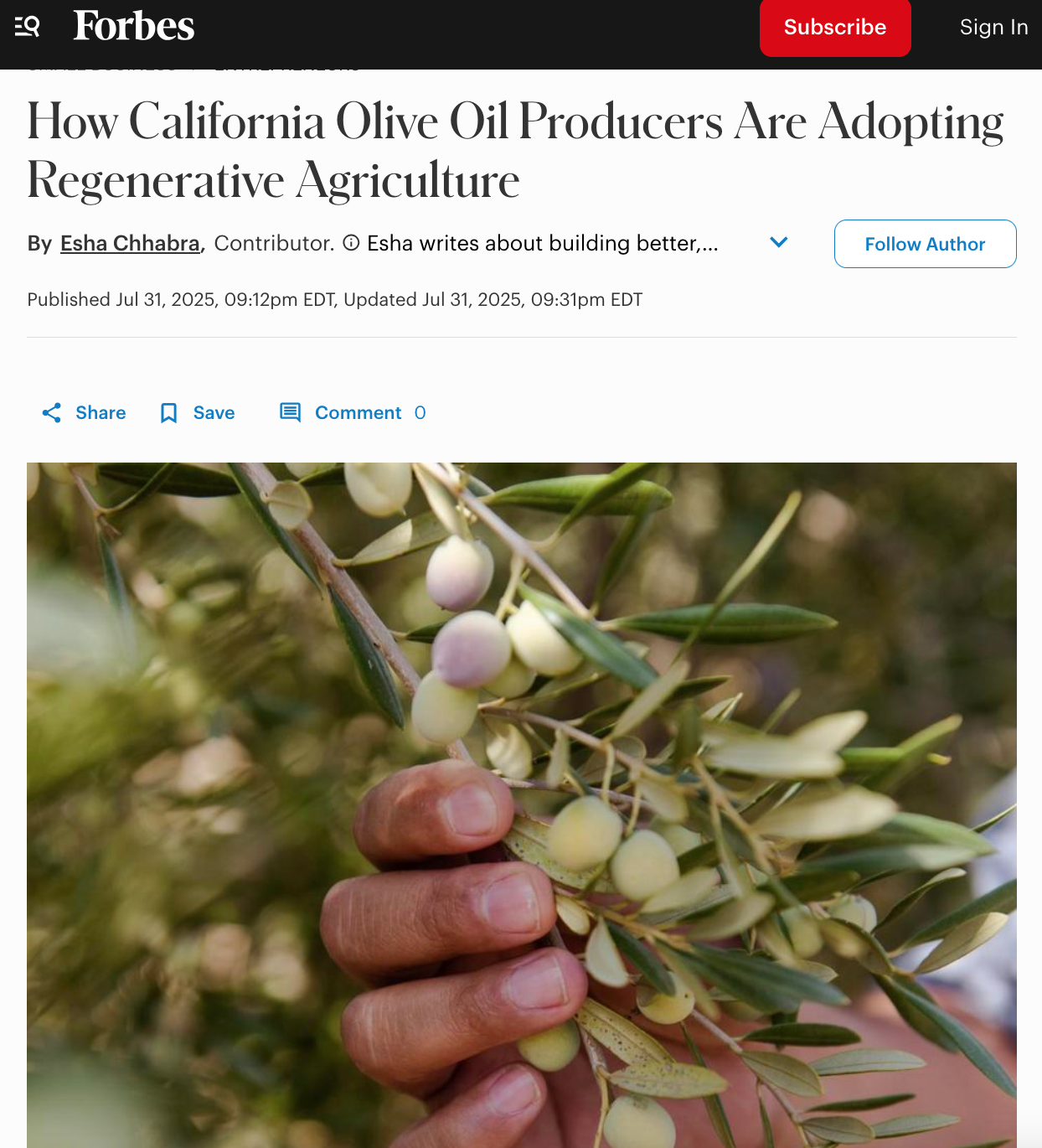This screenshot has height=1148, width=1042.
Task: Open comments via Comment label
Action: (x=358, y=413)
